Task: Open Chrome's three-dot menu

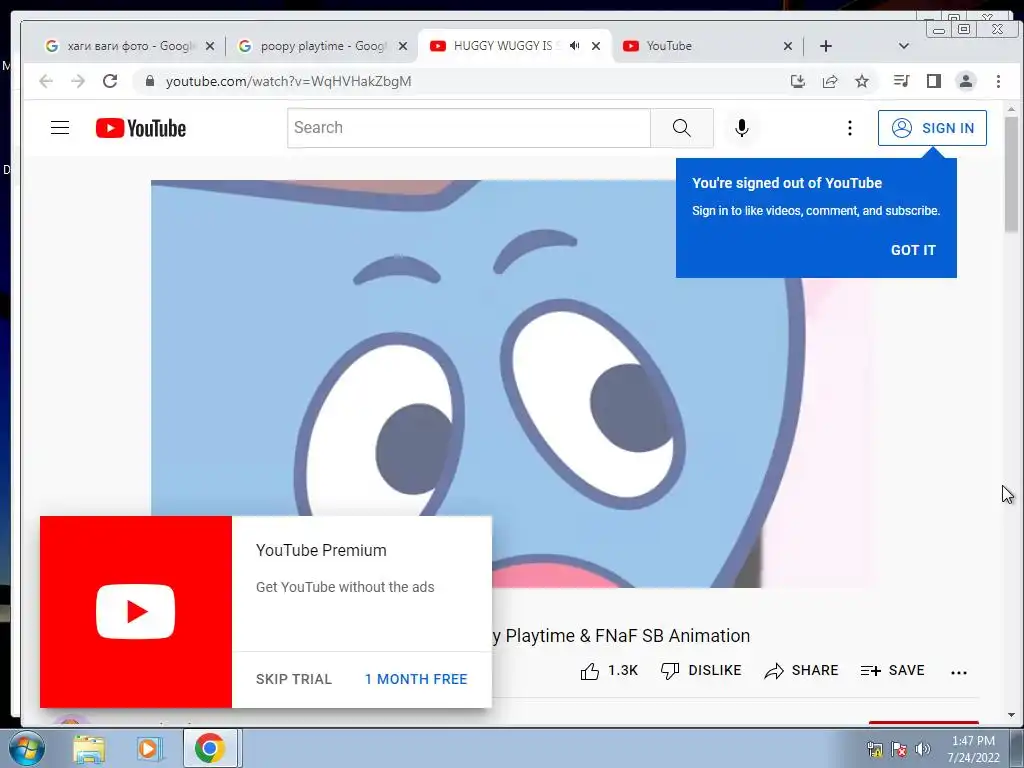Action: pyautogui.click(x=998, y=81)
